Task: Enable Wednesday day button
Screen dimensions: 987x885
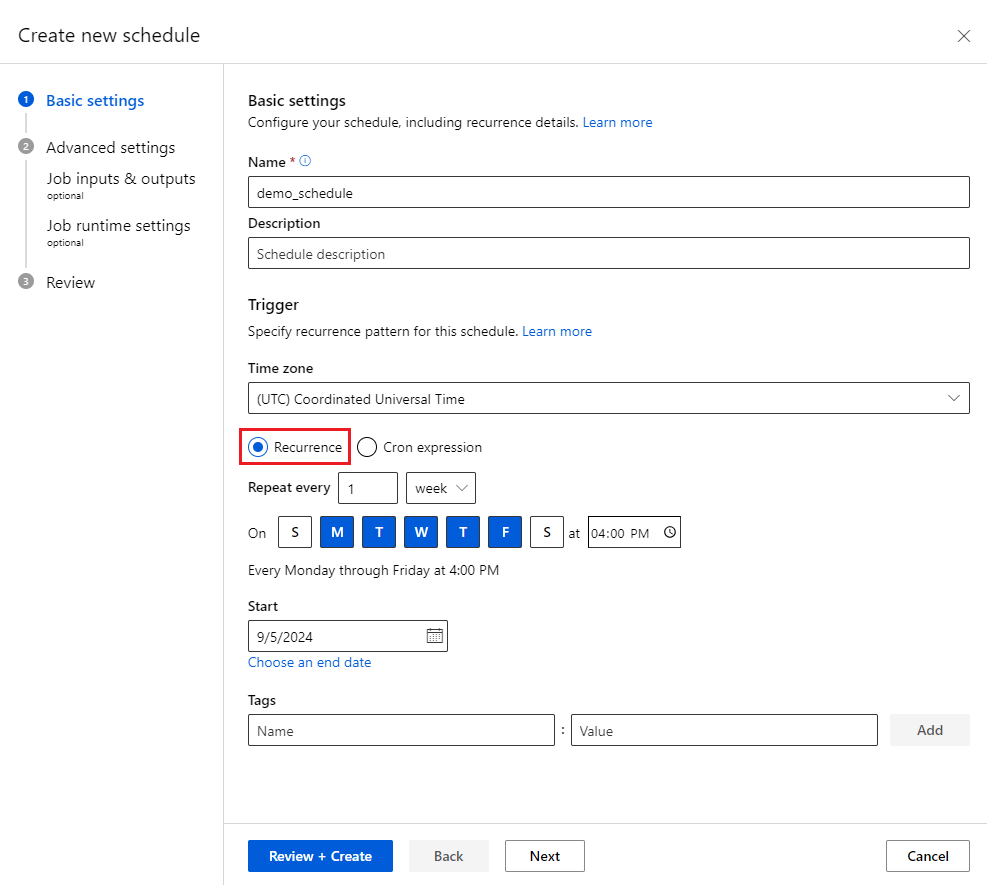Action: point(421,533)
